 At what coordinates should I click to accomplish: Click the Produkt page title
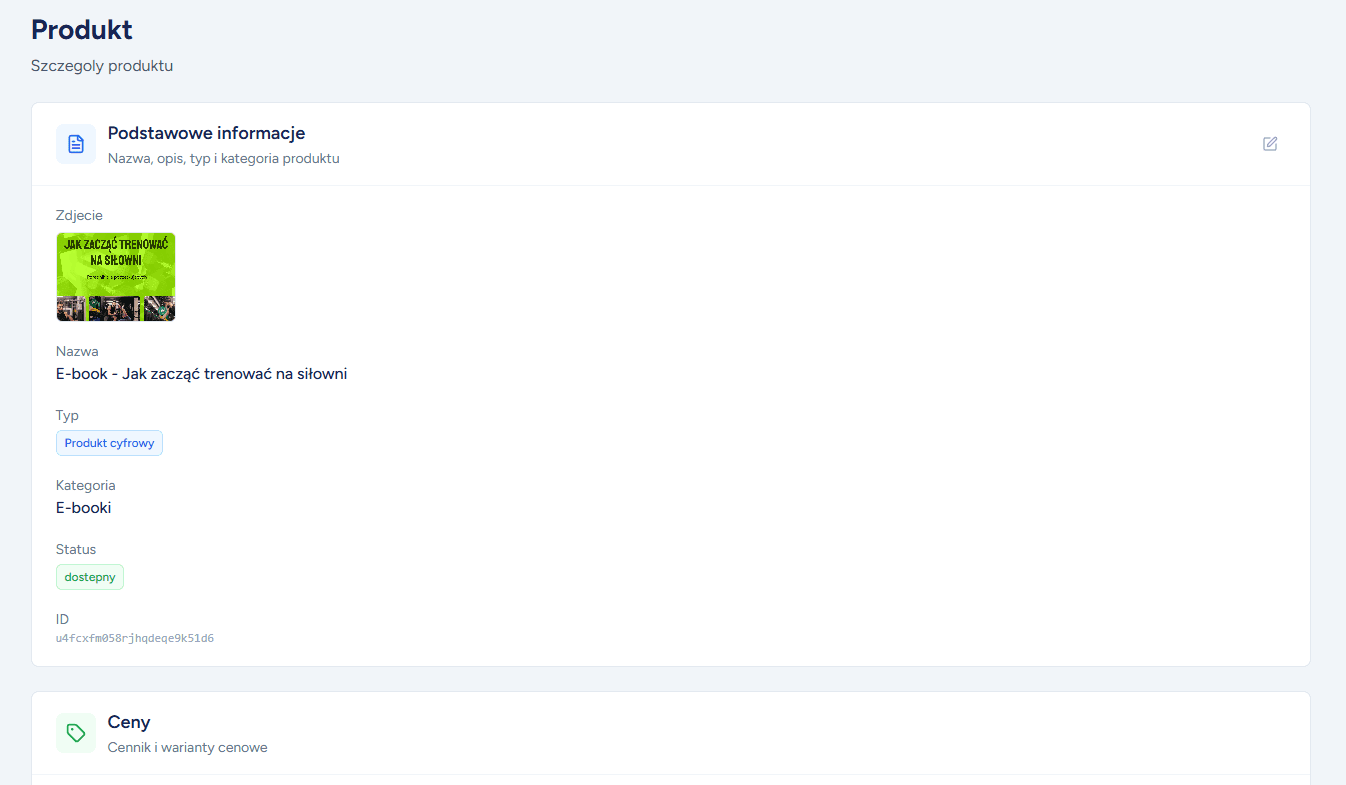pyautogui.click(x=81, y=29)
